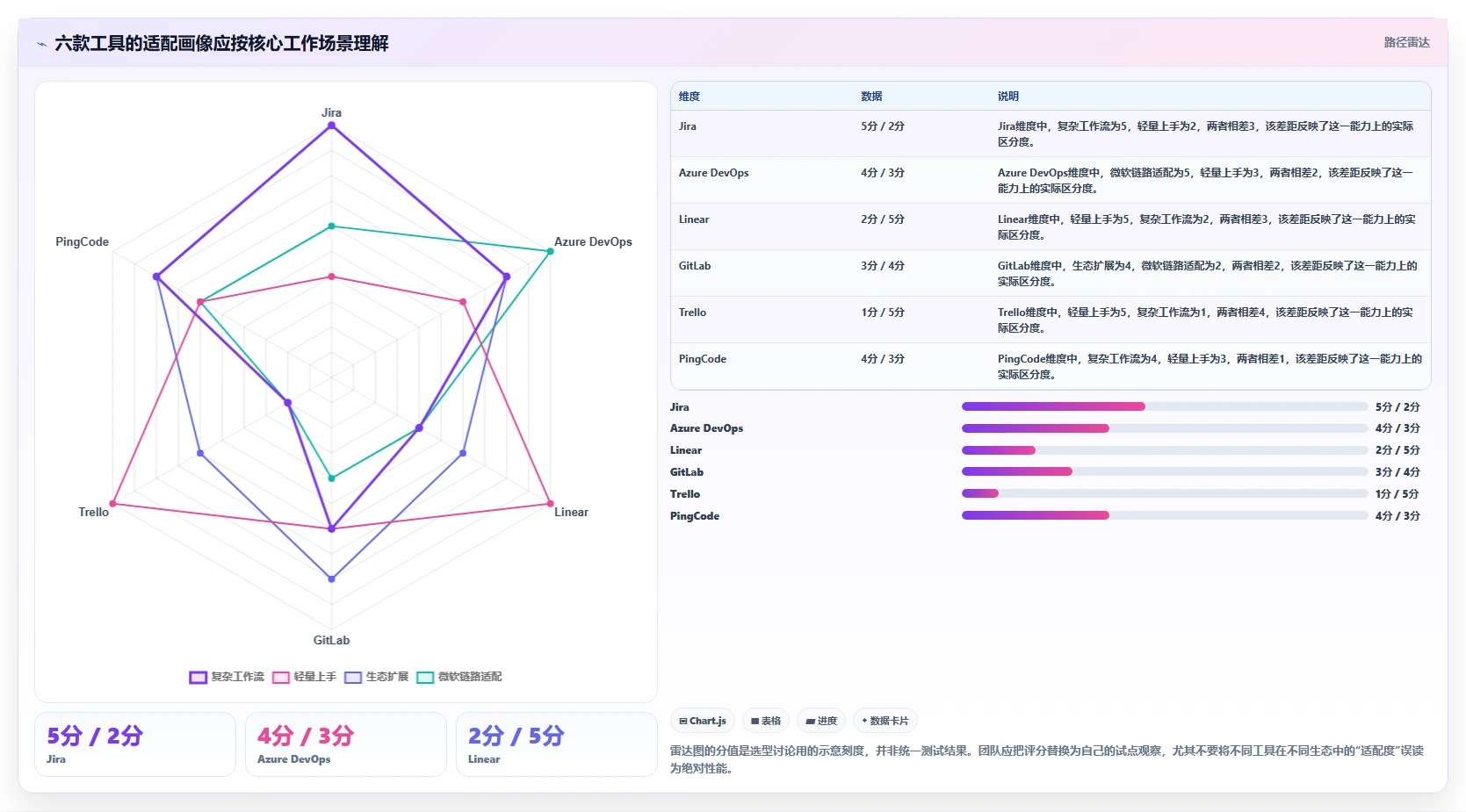Screen dimensions: 1466x812
Task: Click the Trello progress bar
Action: (1165, 493)
